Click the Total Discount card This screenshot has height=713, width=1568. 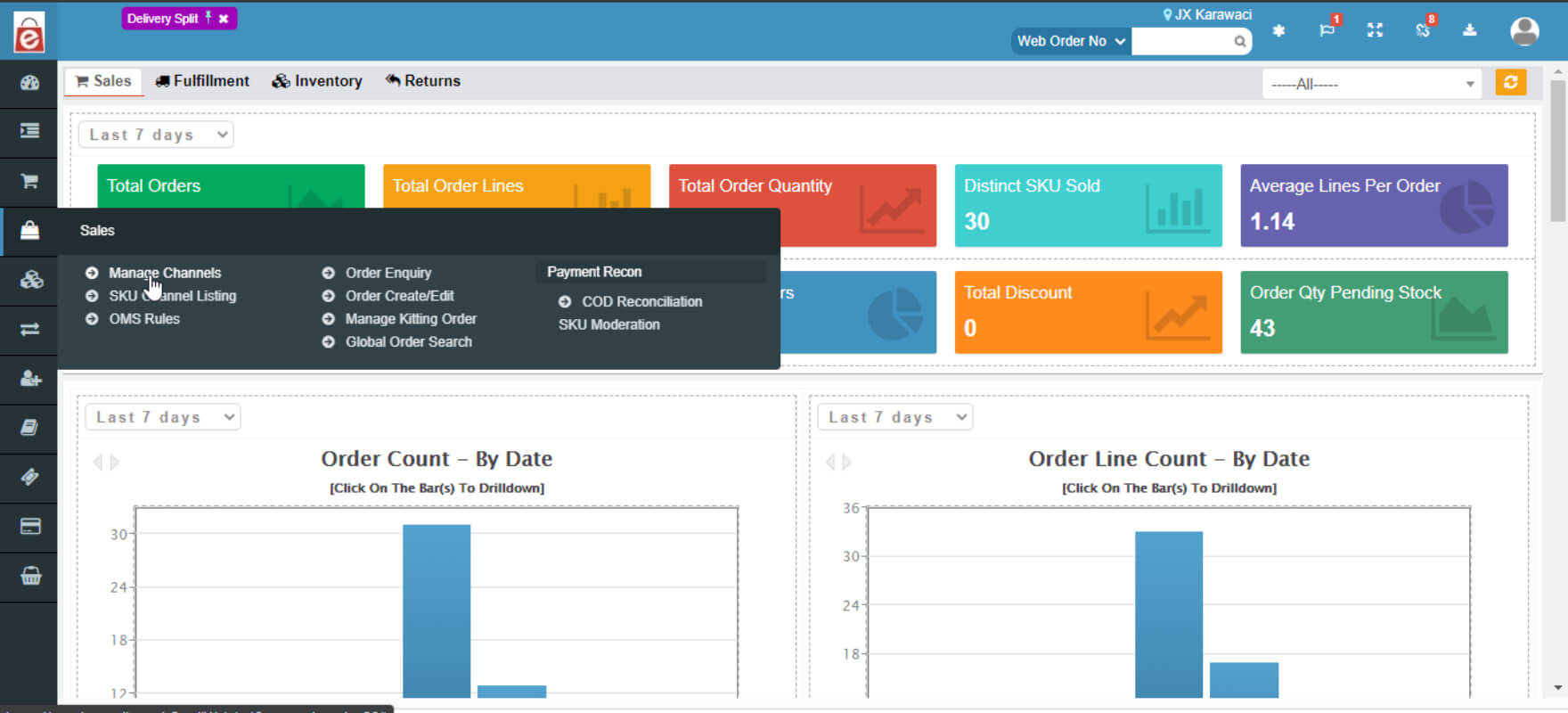click(x=1088, y=312)
